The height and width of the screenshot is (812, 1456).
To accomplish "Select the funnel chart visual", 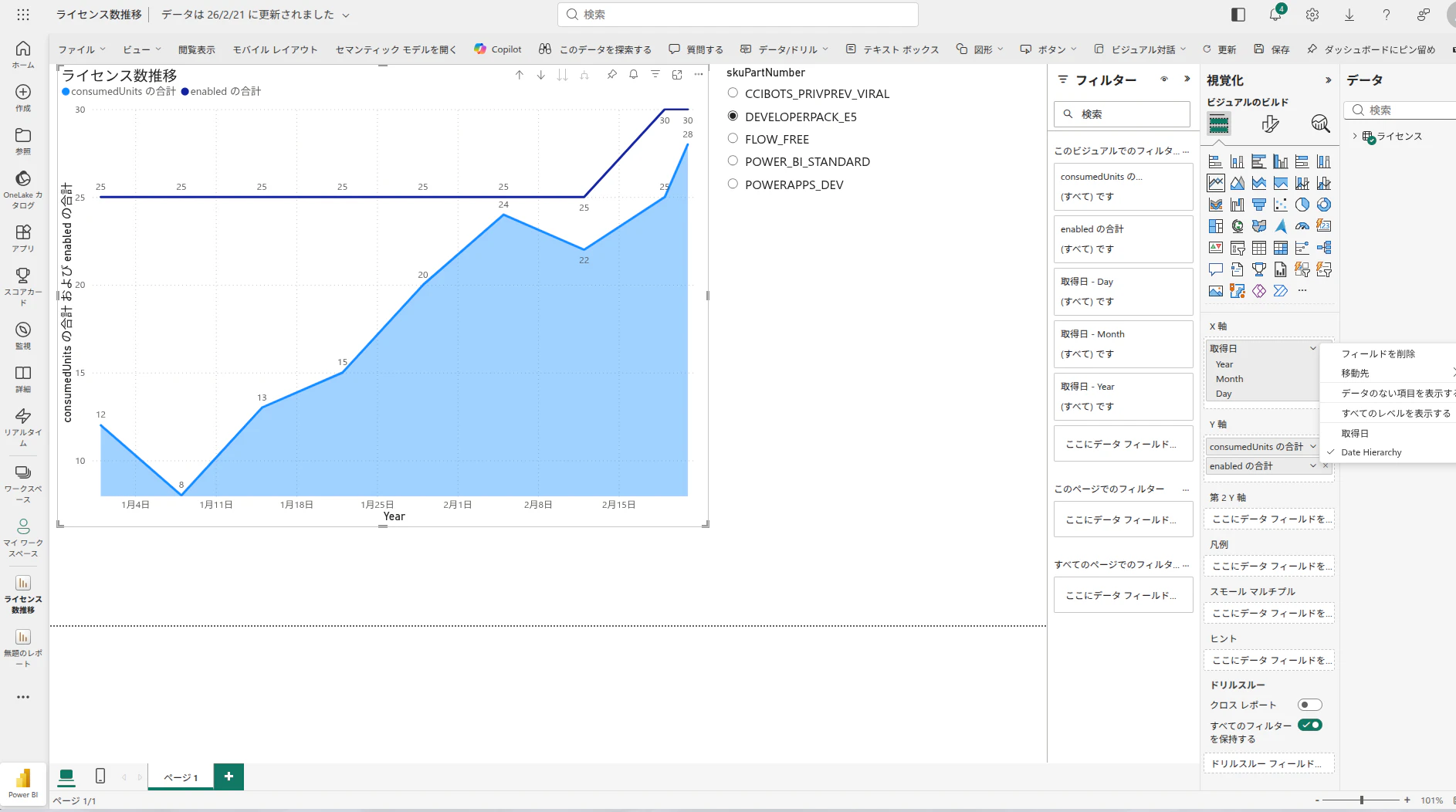I will [x=1259, y=205].
